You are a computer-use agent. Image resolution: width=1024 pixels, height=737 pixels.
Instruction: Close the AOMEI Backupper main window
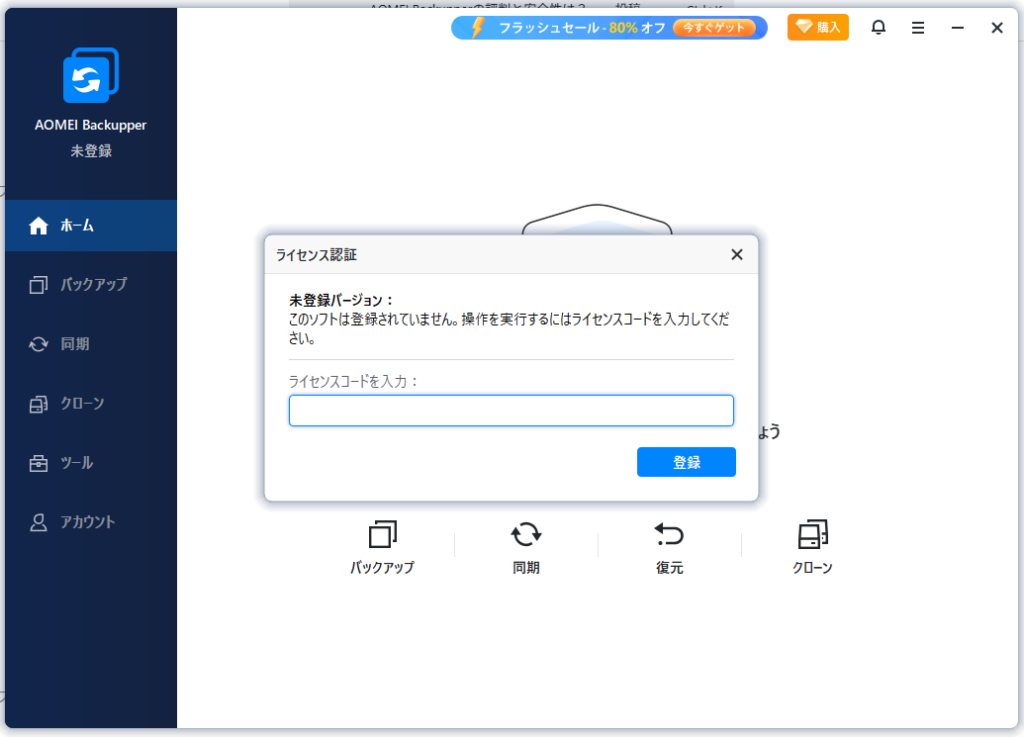997,27
